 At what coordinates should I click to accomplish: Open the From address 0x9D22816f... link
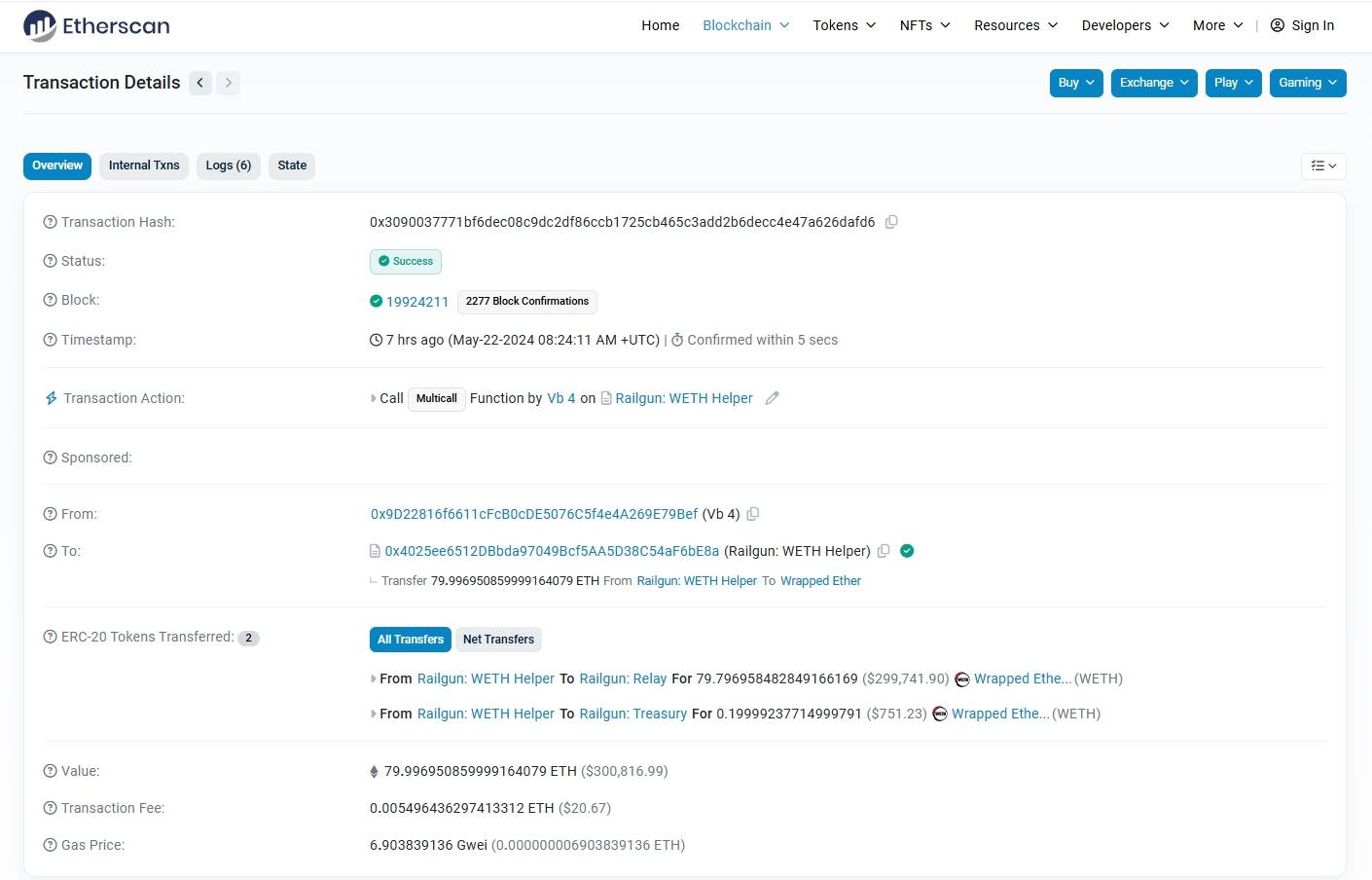[534, 514]
